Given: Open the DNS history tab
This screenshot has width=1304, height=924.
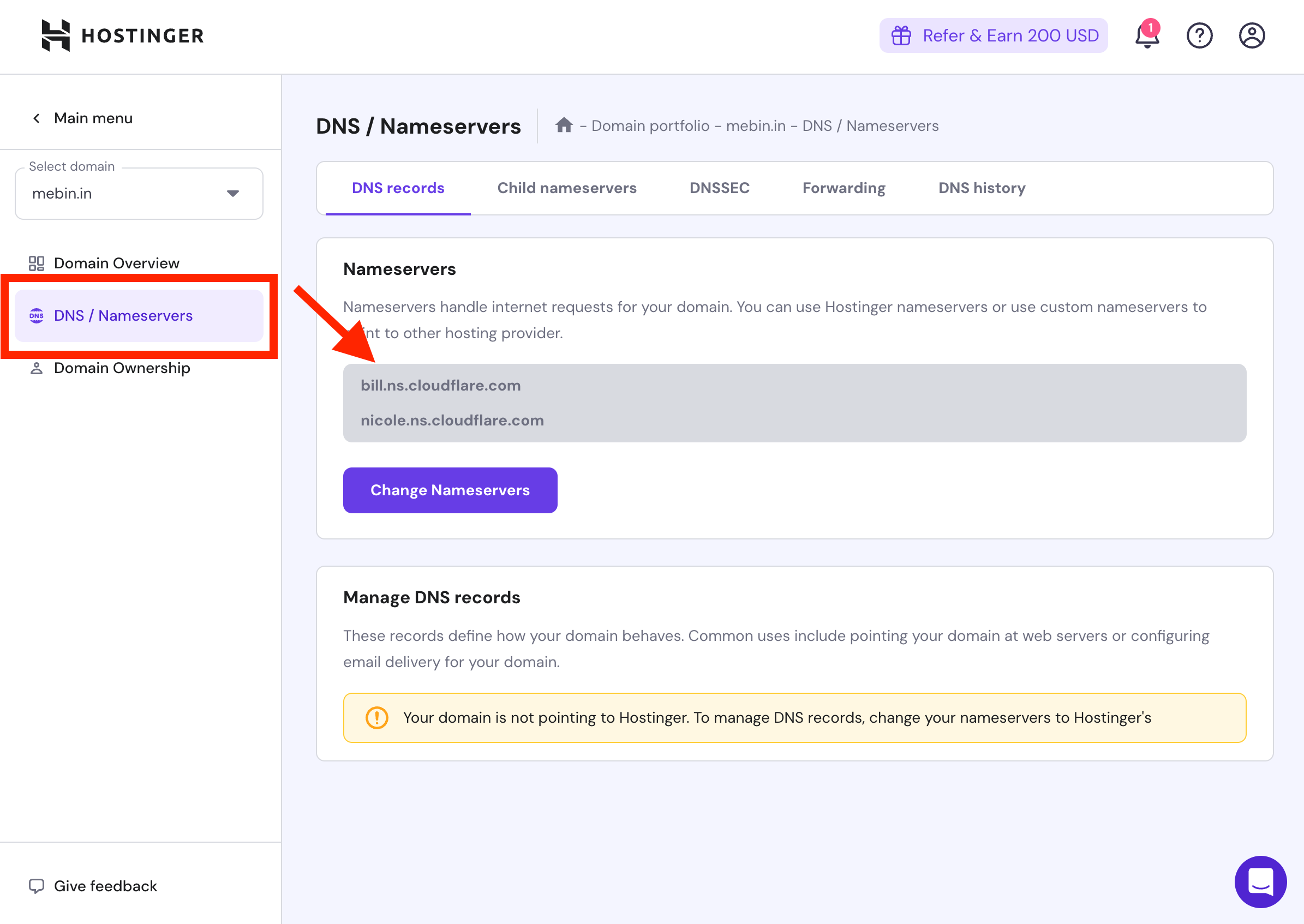Looking at the screenshot, I should [981, 188].
